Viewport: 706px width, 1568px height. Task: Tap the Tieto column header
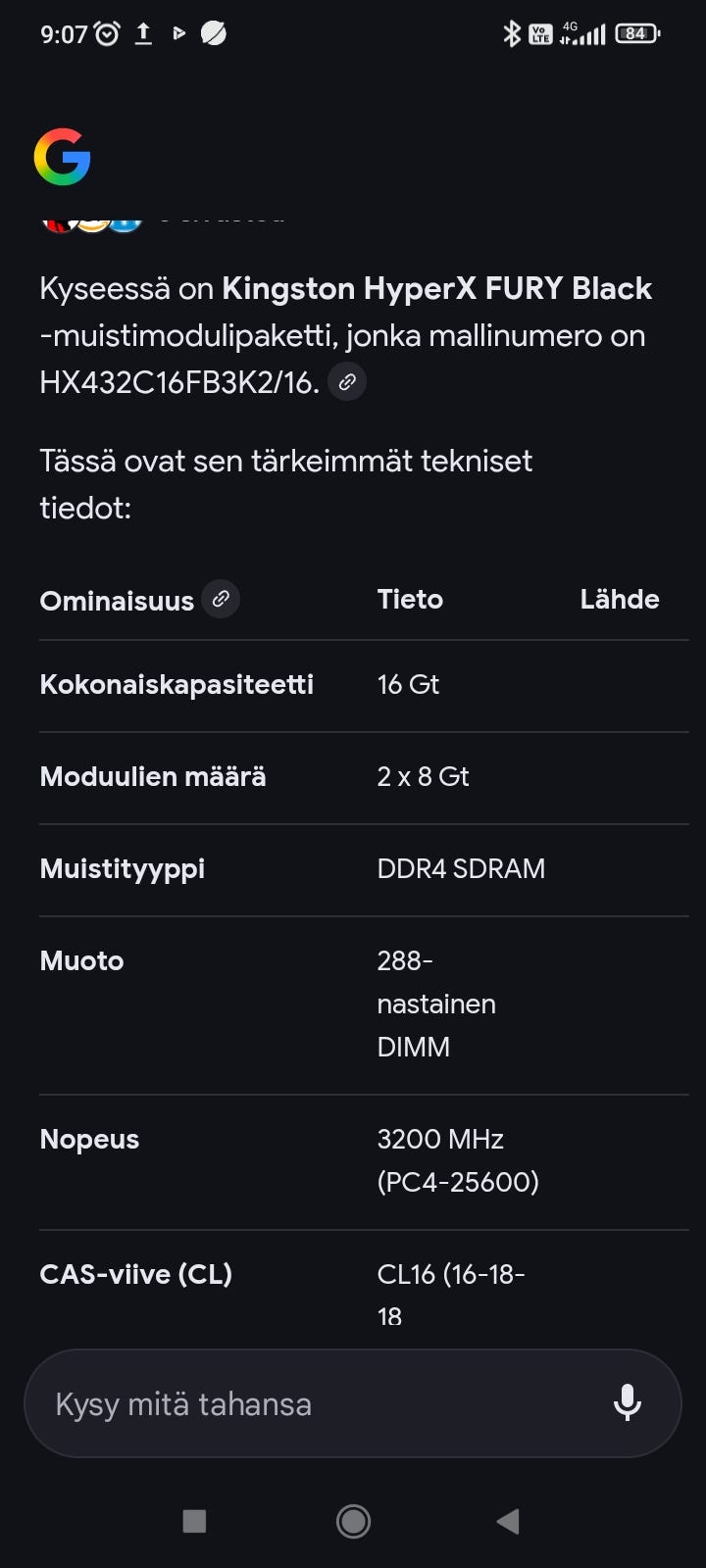point(410,599)
